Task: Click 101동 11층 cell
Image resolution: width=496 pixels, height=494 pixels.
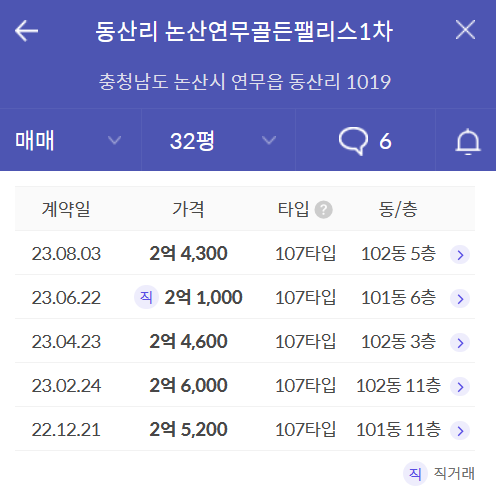Action: (398, 430)
